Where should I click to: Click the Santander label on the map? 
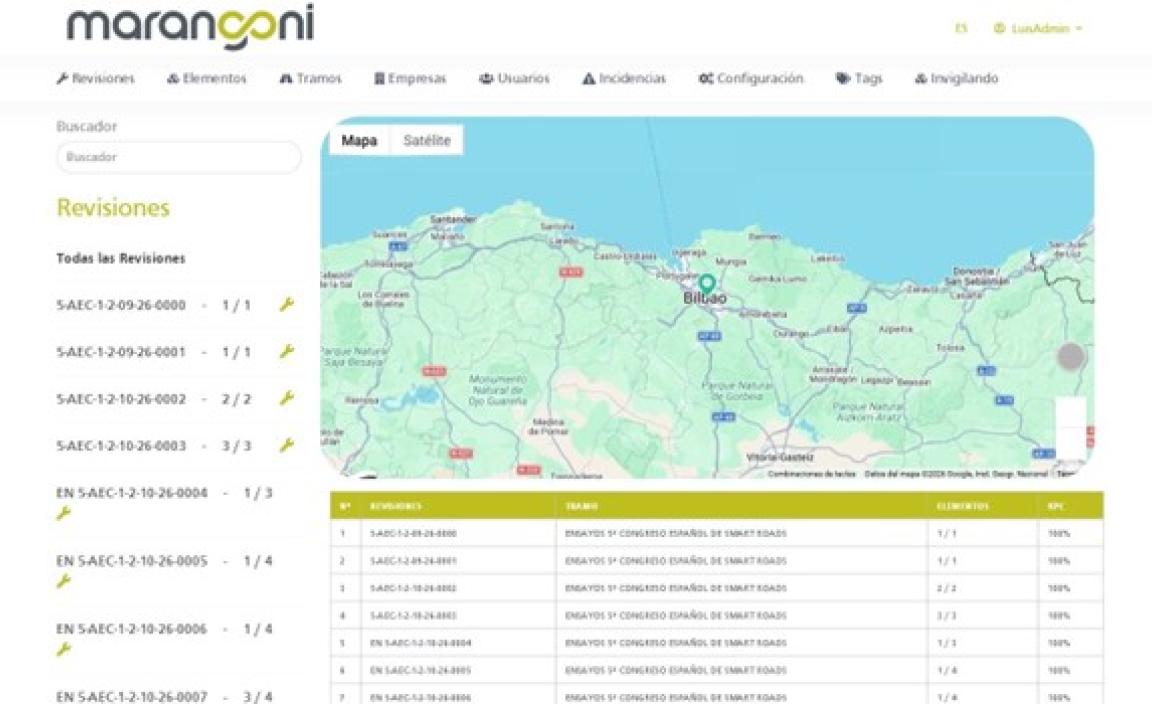[x=453, y=219]
